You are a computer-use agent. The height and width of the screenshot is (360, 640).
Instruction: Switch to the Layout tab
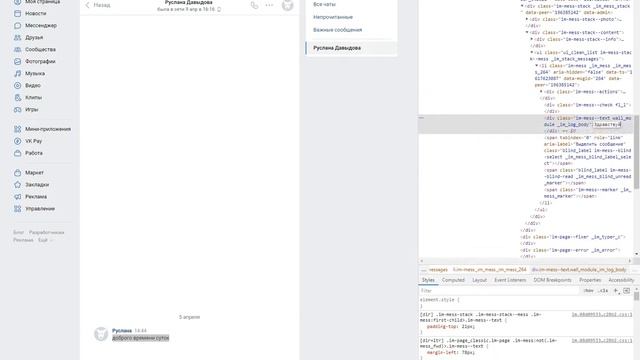click(480, 280)
